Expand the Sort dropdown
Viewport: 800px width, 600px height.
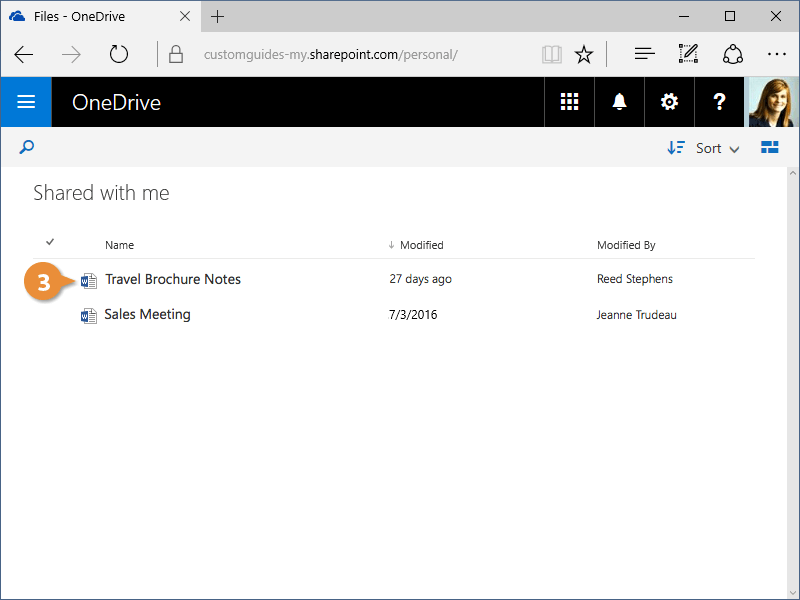(704, 148)
